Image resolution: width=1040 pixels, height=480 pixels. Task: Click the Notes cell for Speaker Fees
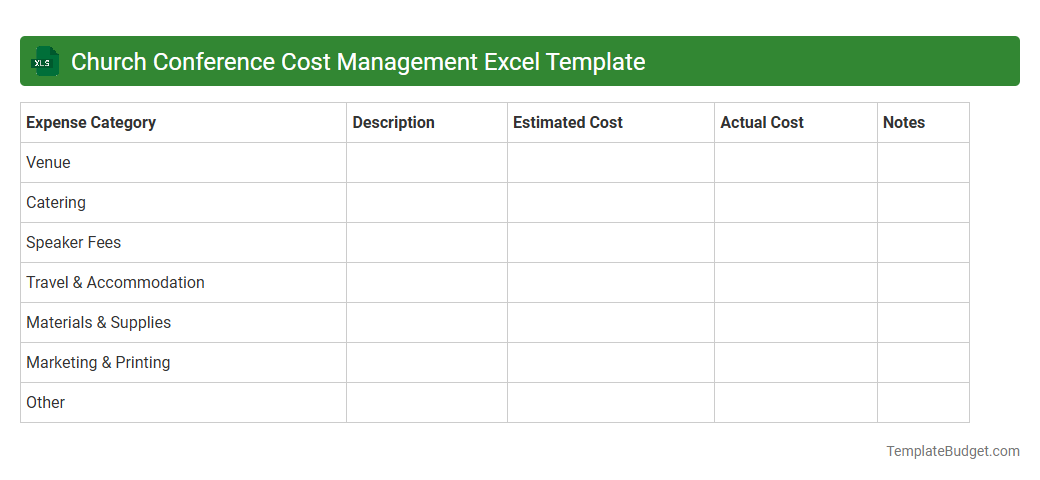click(923, 243)
